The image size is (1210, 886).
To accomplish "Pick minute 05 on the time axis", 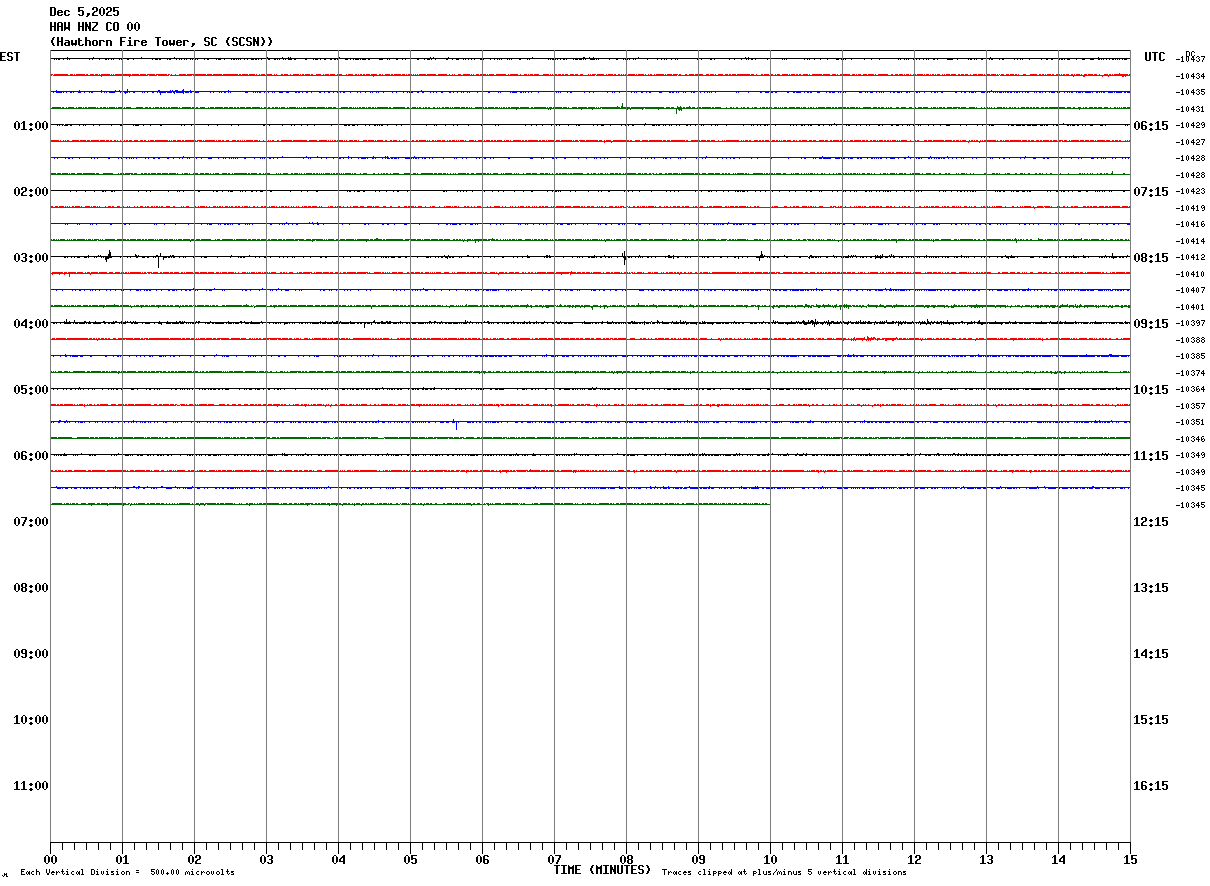I will 410,860.
